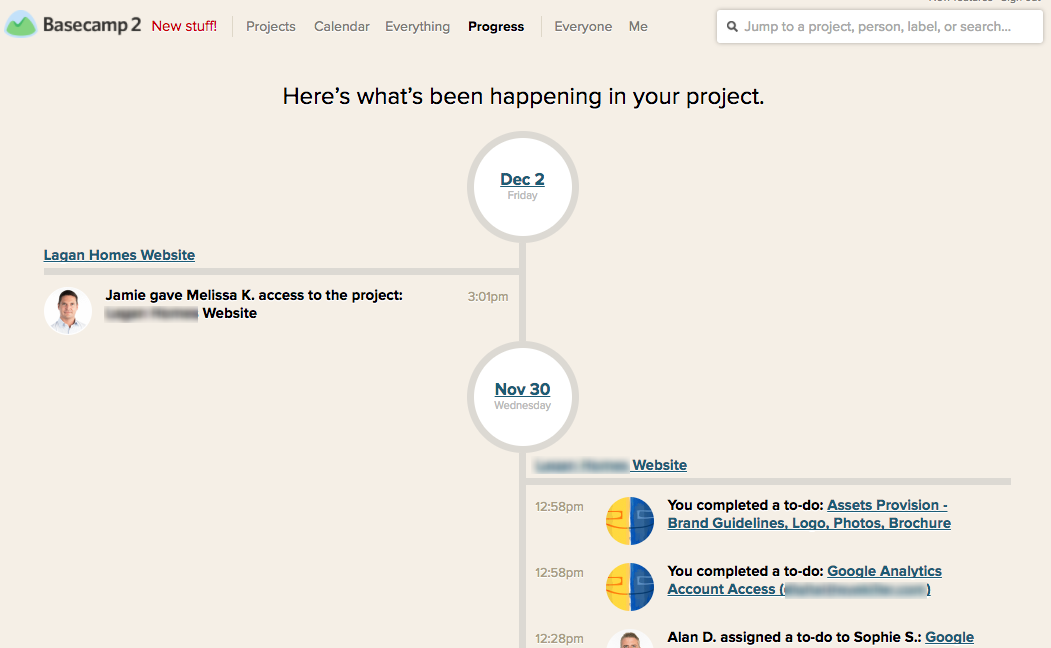Click the Basecamp mountain logo icon
1051x648 pixels.
[21, 25]
